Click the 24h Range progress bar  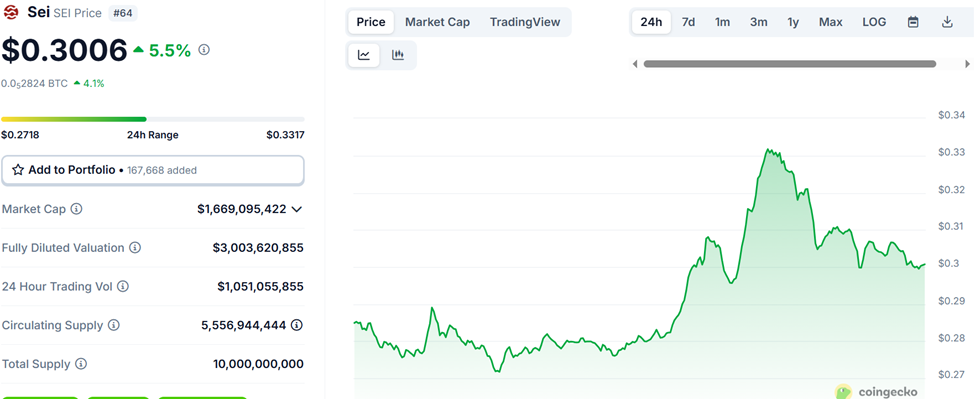(153, 119)
